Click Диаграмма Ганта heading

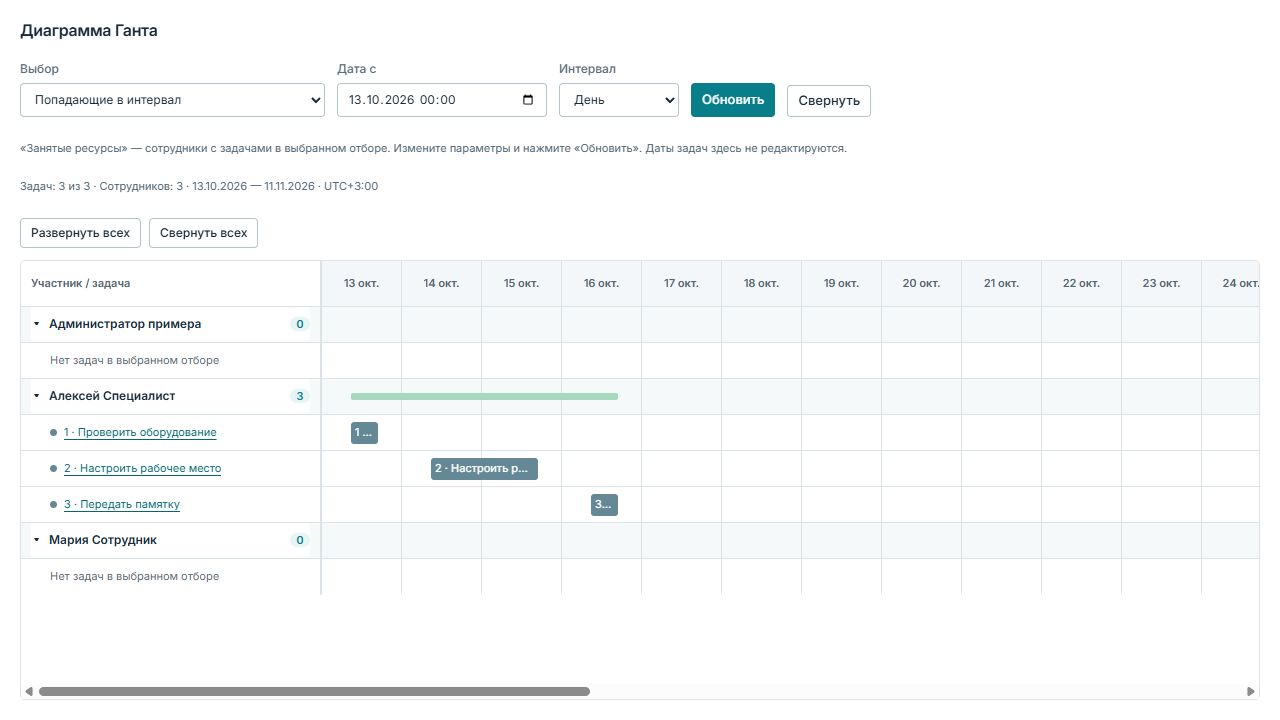(x=89, y=31)
